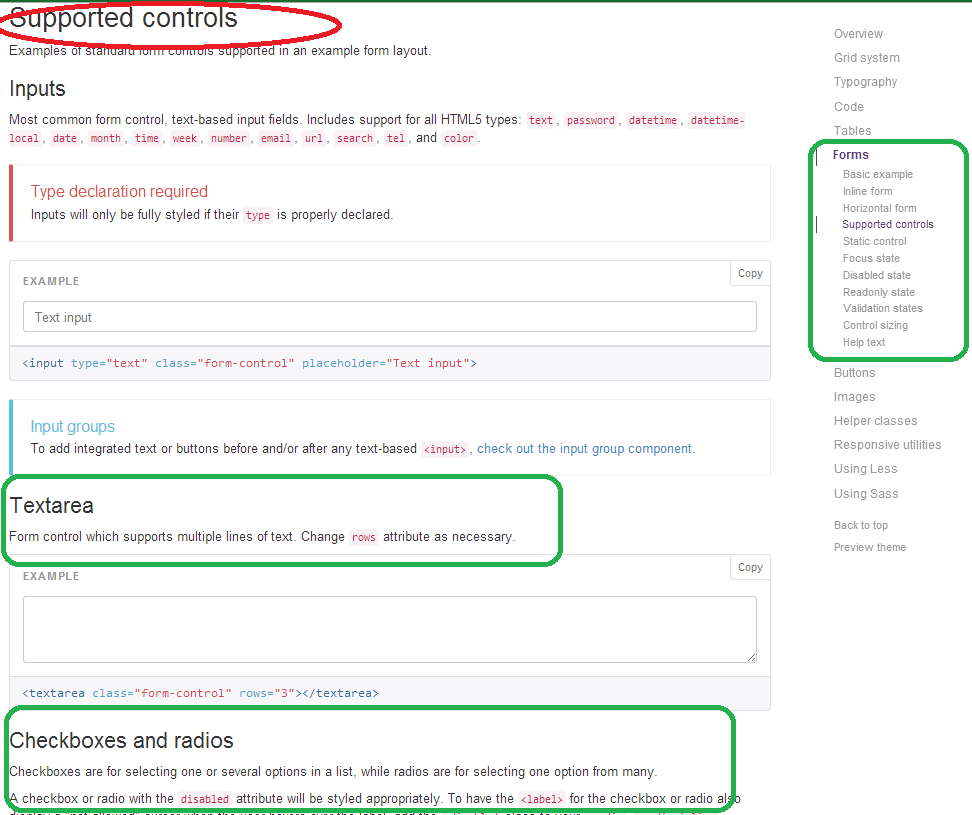Jump to the Basic example subsection
This screenshot has width=972, height=815.
click(x=877, y=173)
